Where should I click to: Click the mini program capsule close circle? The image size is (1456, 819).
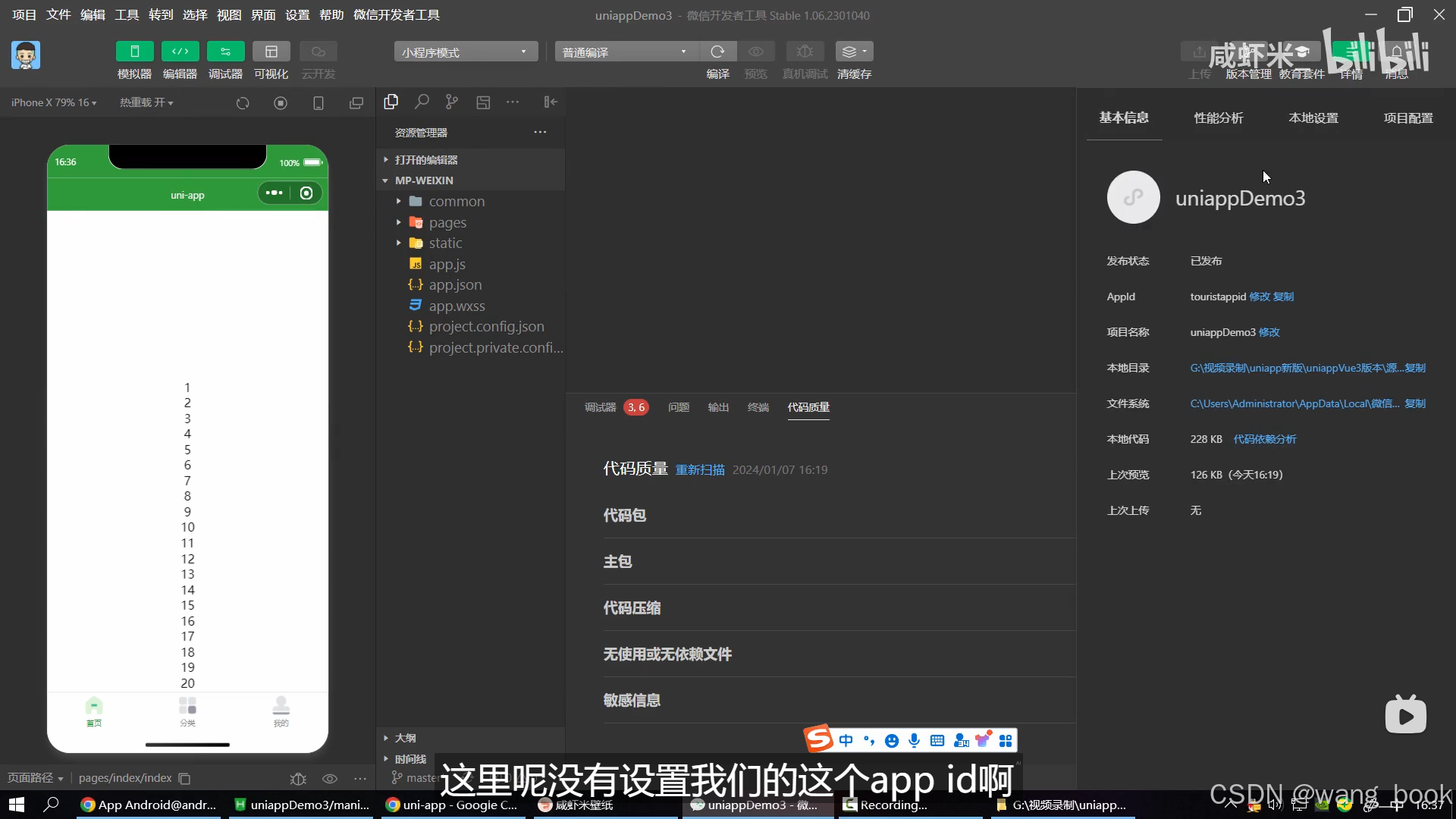tap(306, 193)
